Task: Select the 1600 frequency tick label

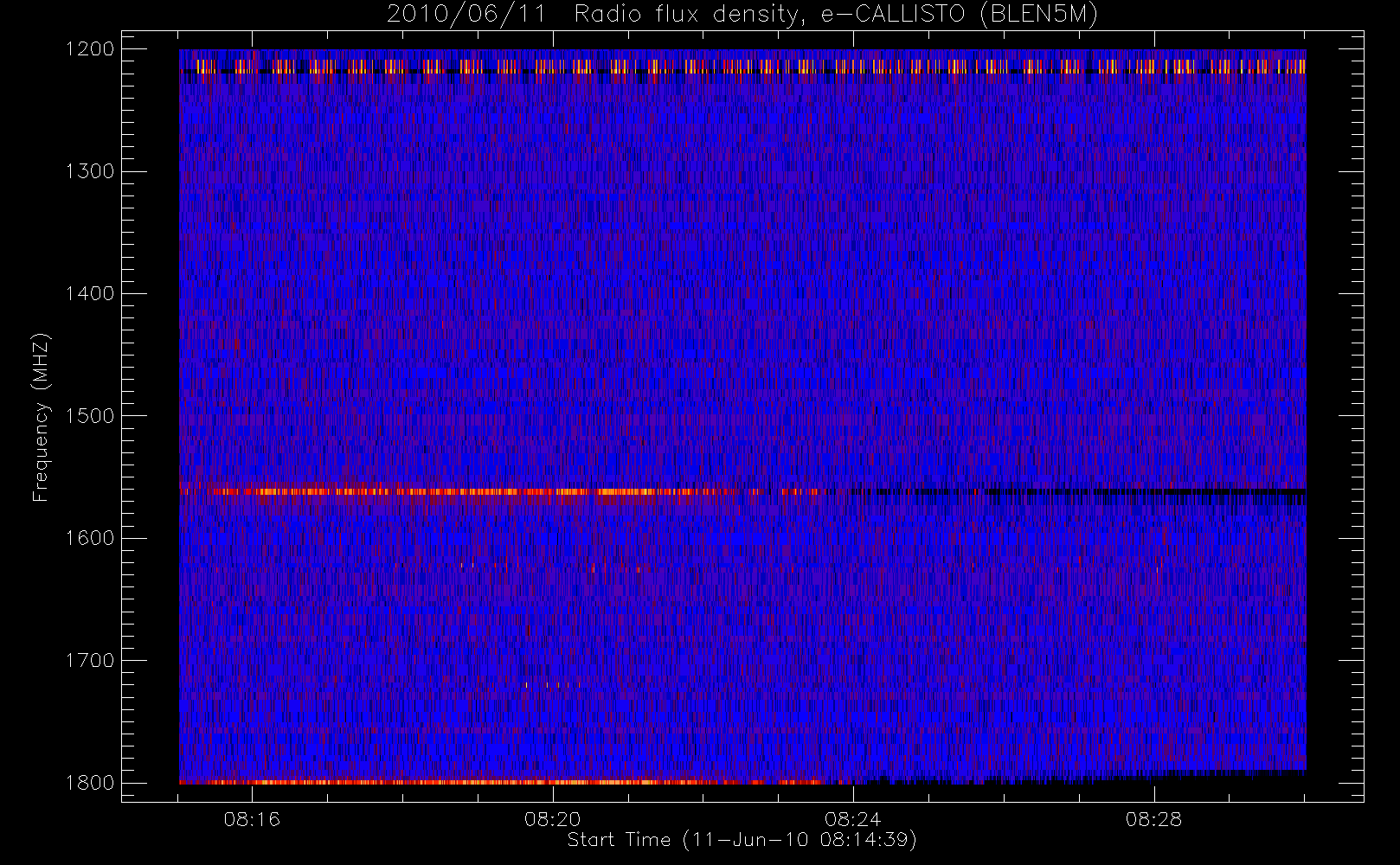Action: coord(90,538)
